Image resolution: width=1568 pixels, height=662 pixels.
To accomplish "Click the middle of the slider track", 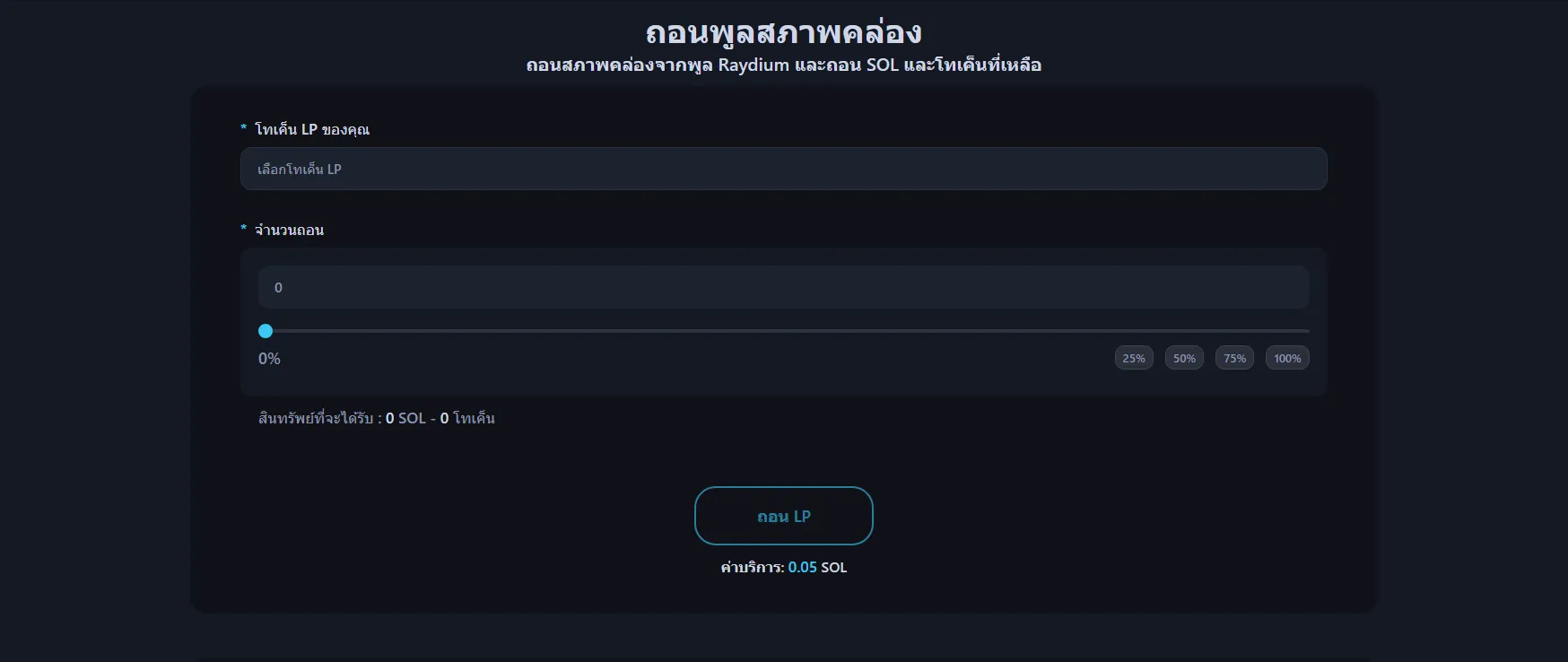I will pyautogui.click(x=788, y=331).
